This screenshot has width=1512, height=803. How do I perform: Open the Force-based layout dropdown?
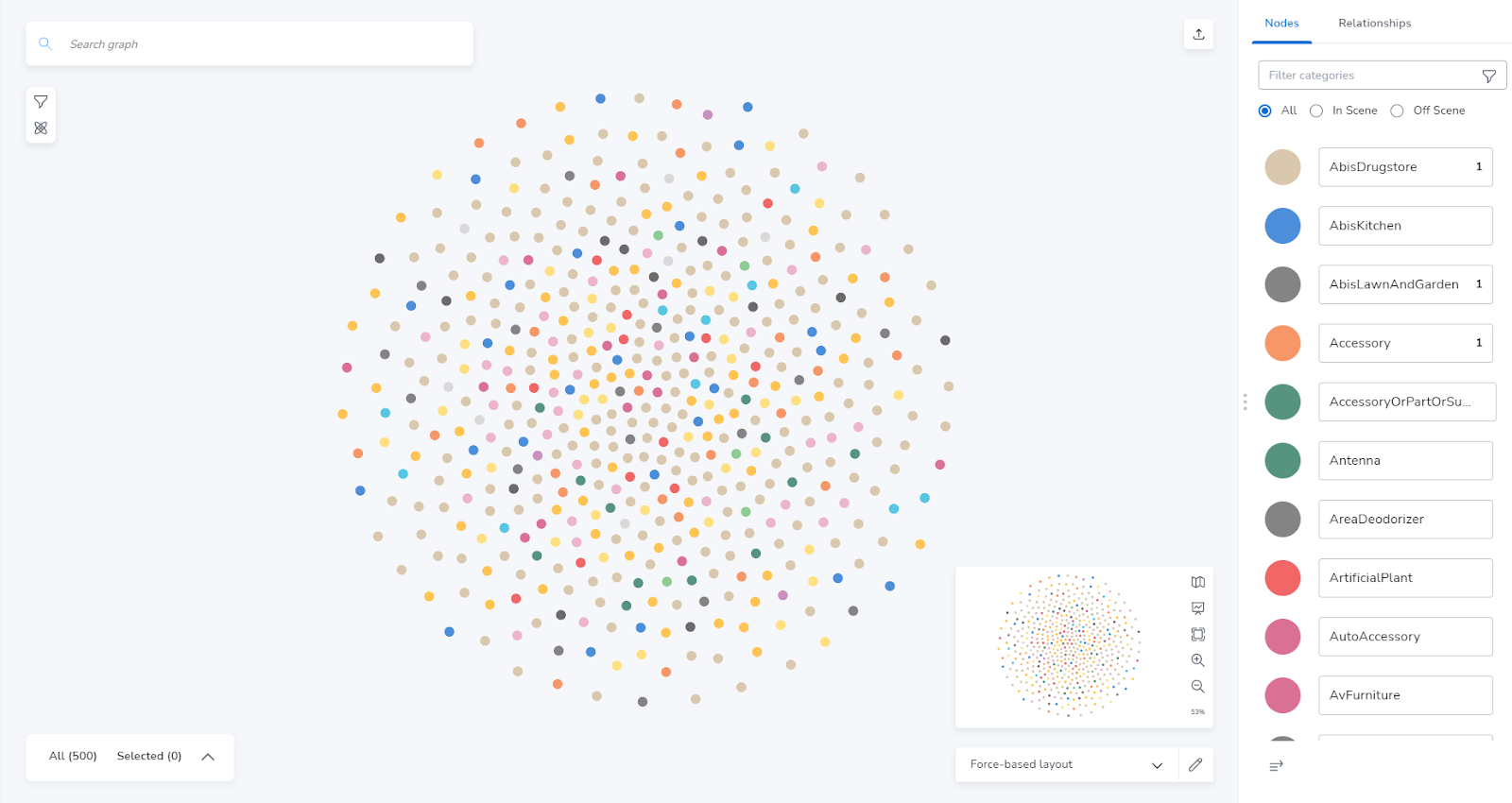coord(1066,764)
